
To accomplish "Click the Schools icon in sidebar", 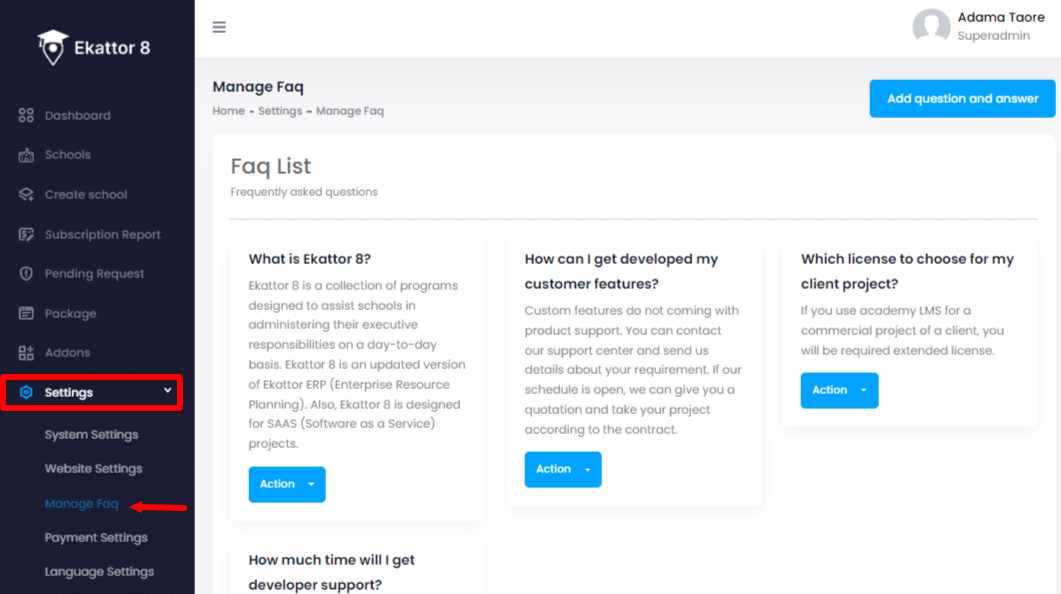I will tap(26, 155).
